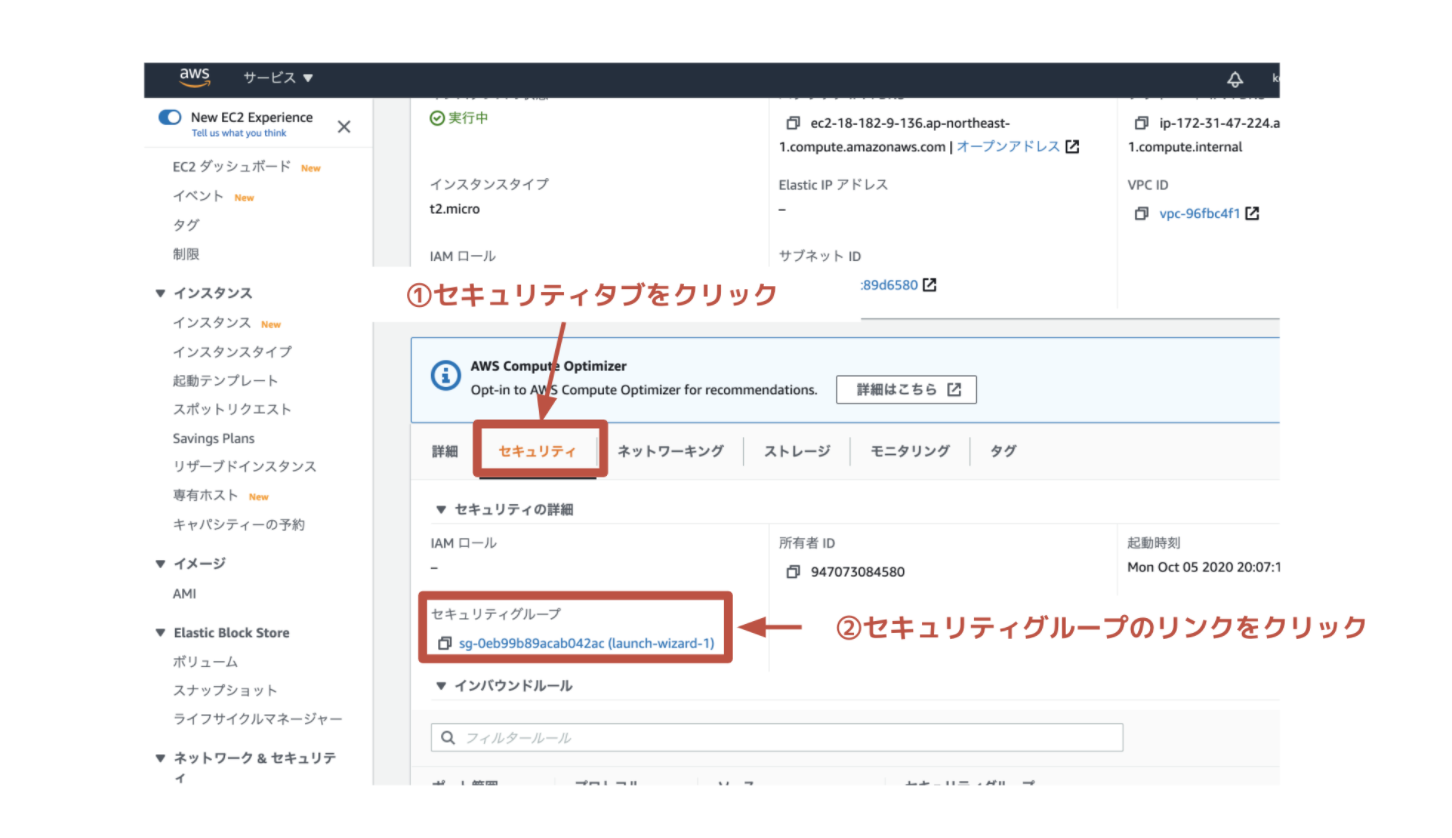Collapse the ネットワーク & セキュリティ section
The height and width of the screenshot is (838, 1452).
[160, 759]
